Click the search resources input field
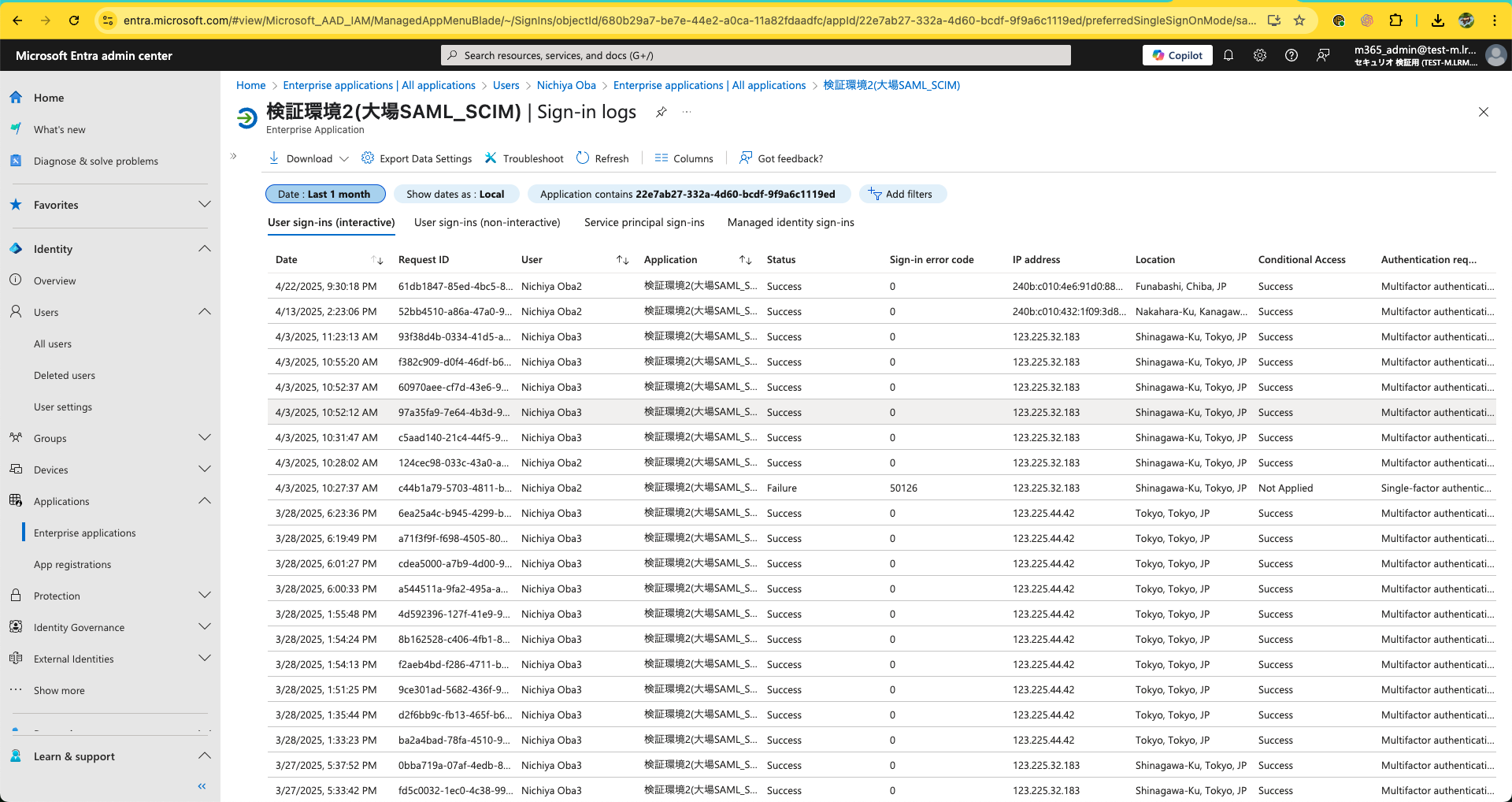 756,55
